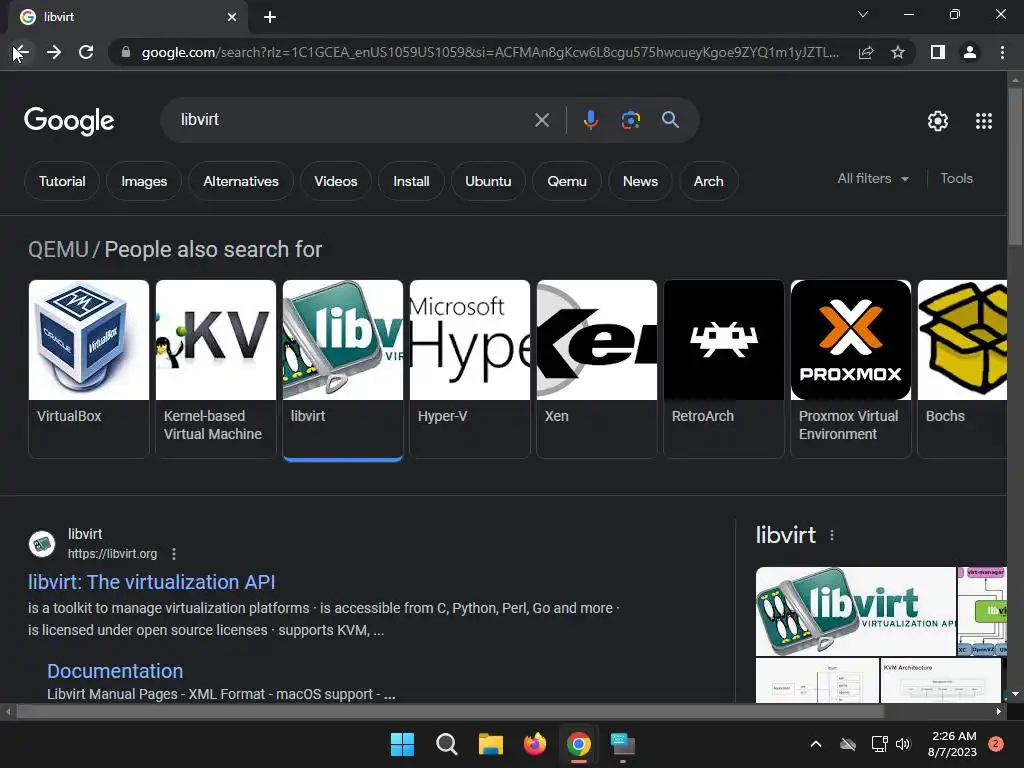Launch Firefox from the taskbar
Screen dimensions: 1024x768
(535, 744)
